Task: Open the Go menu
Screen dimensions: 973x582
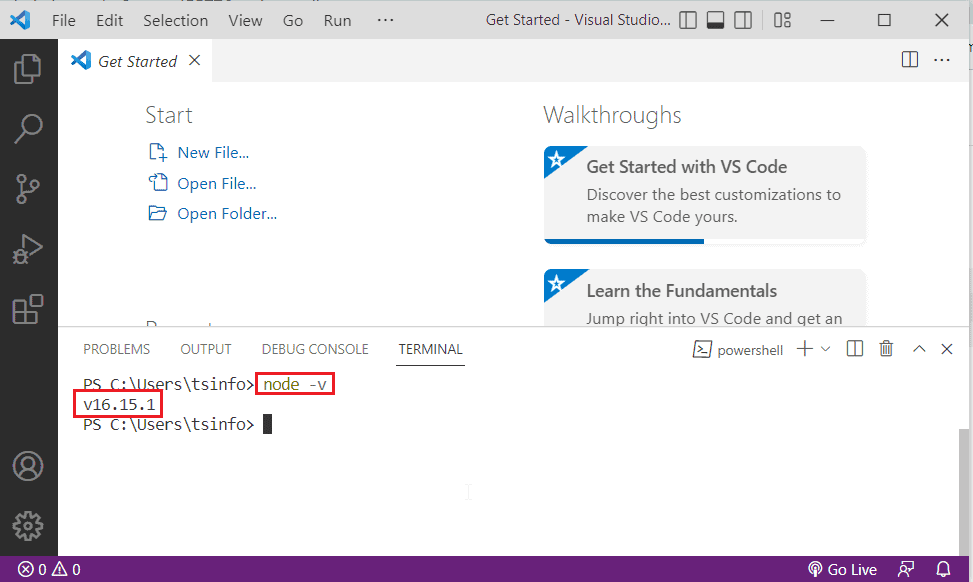Action: point(293,20)
